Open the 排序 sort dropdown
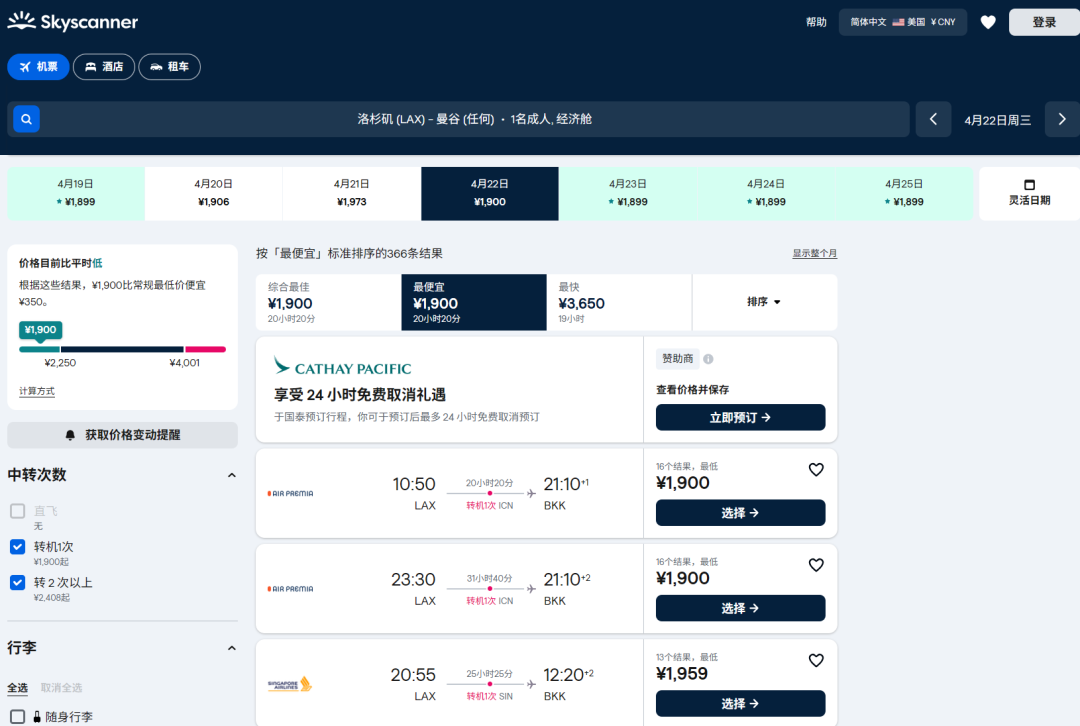 764,302
